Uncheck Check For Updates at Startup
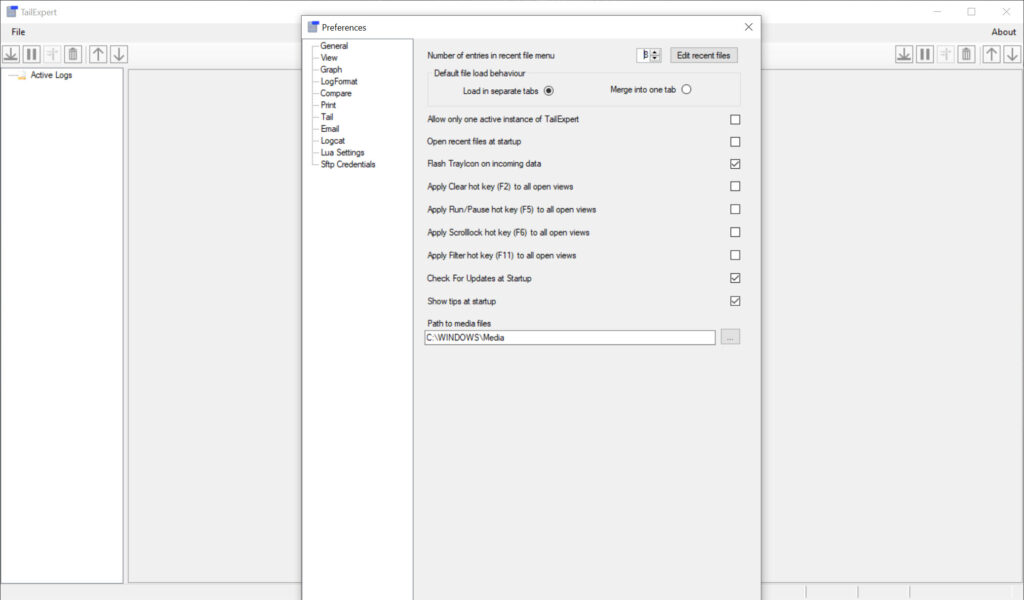This screenshot has height=600, width=1024. pyautogui.click(x=735, y=278)
